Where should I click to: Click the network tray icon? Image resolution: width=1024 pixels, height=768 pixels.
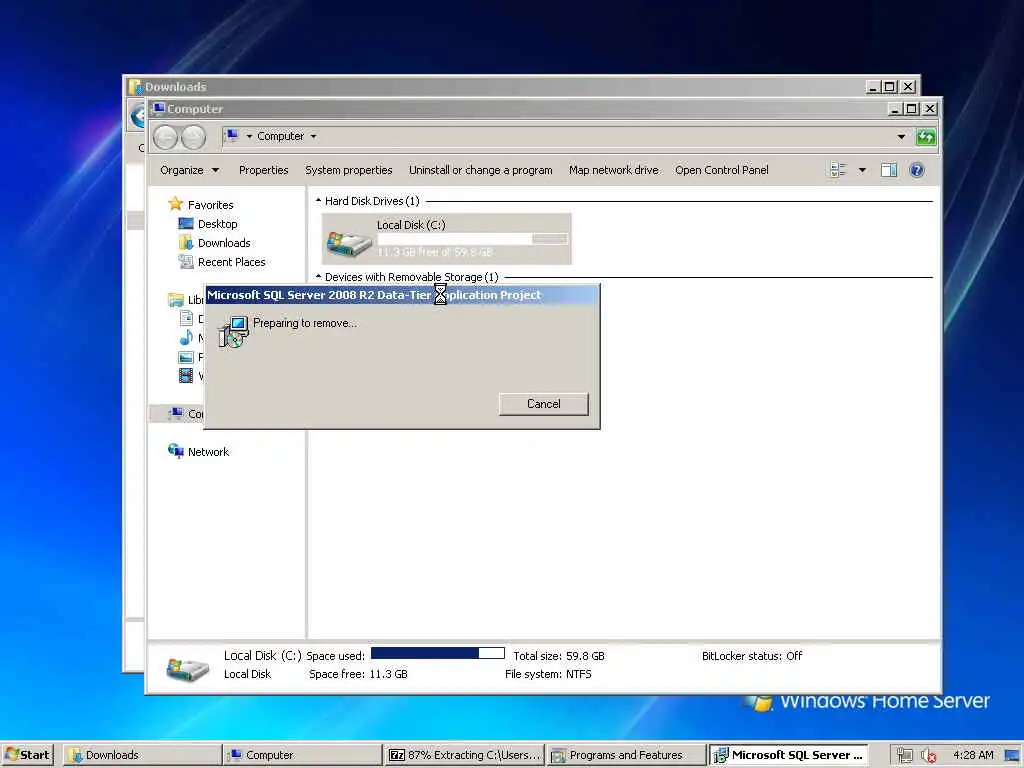(x=904, y=755)
